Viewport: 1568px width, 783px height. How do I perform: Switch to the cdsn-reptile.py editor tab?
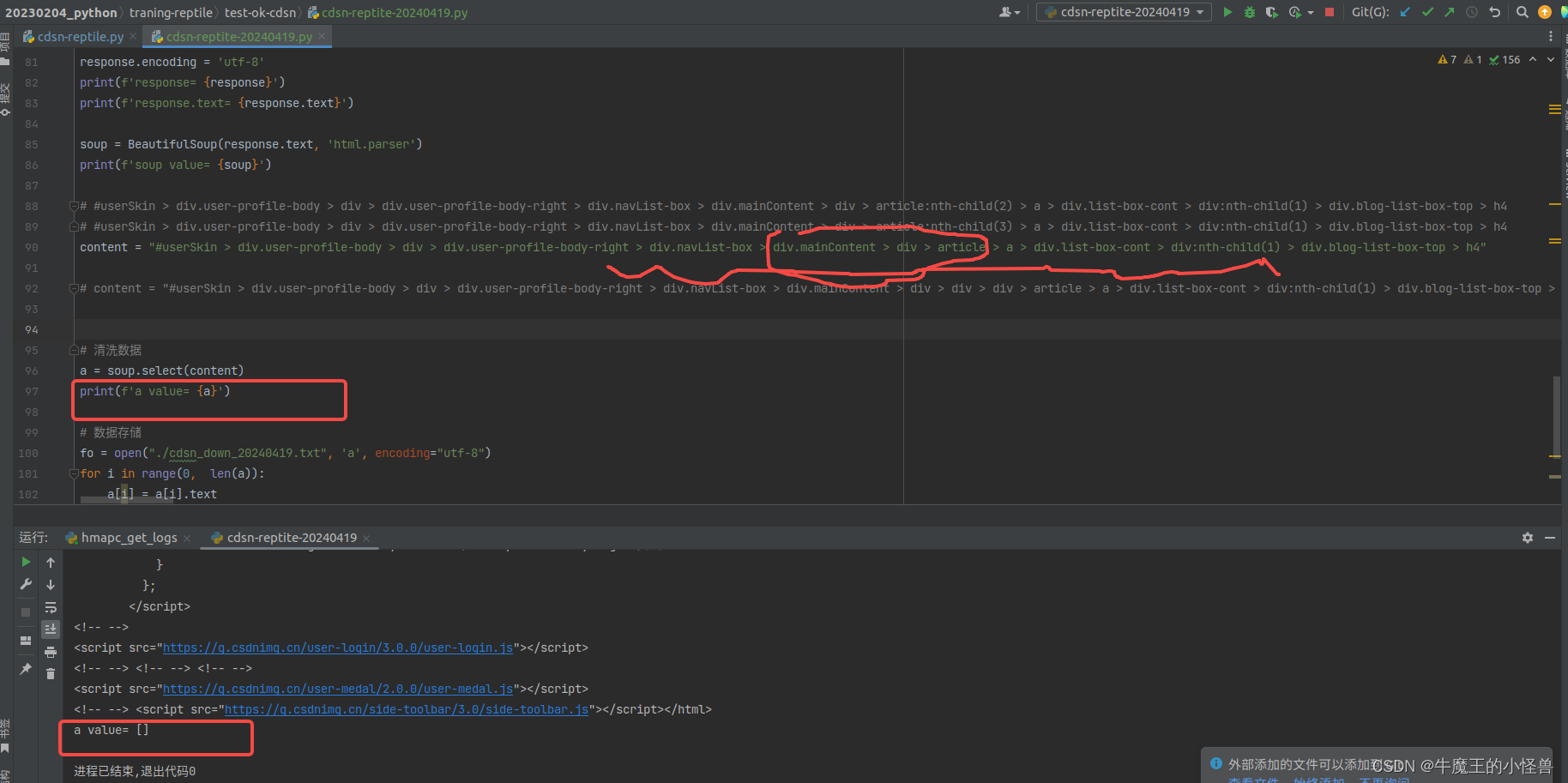pyautogui.click(x=80, y=36)
